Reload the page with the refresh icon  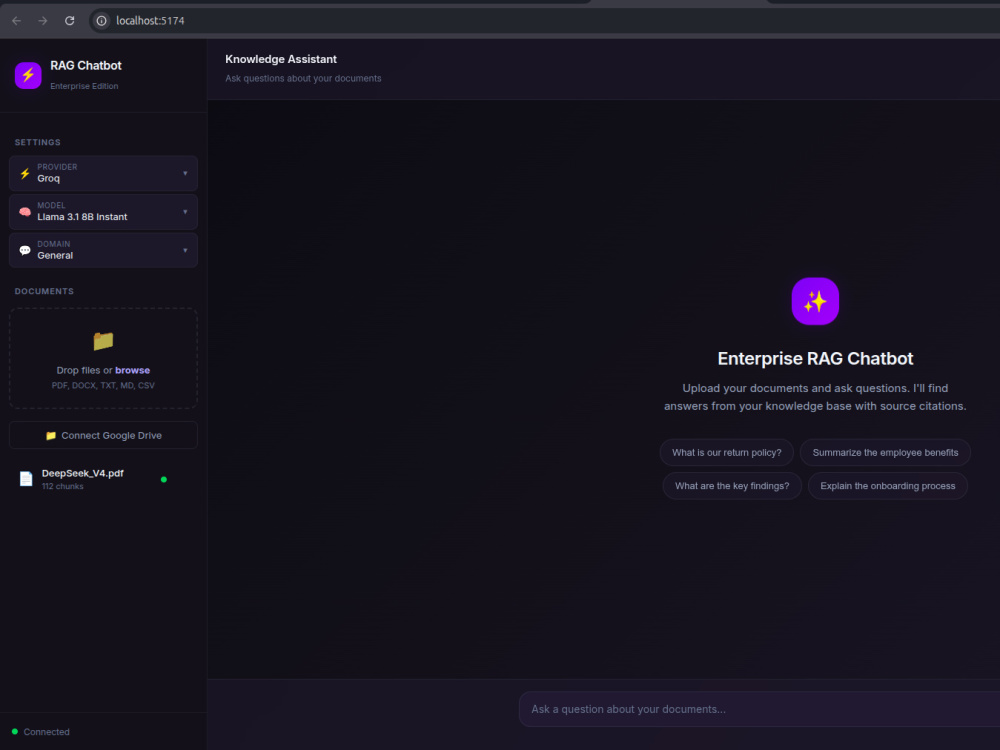(70, 20)
